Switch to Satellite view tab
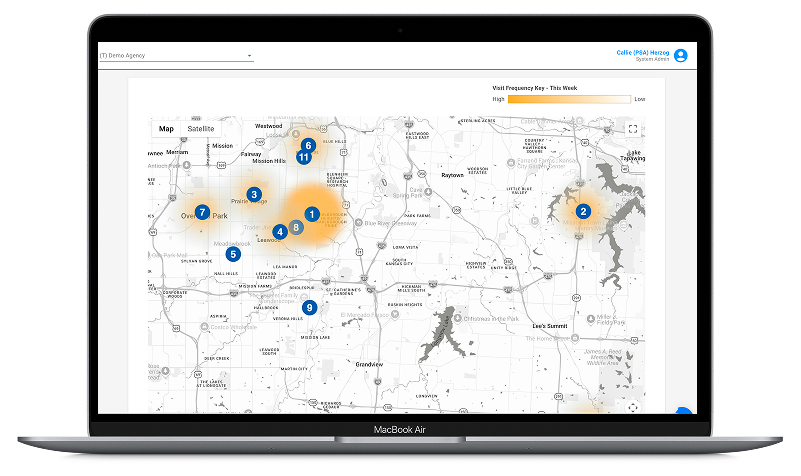The image size is (801, 476). [201, 129]
